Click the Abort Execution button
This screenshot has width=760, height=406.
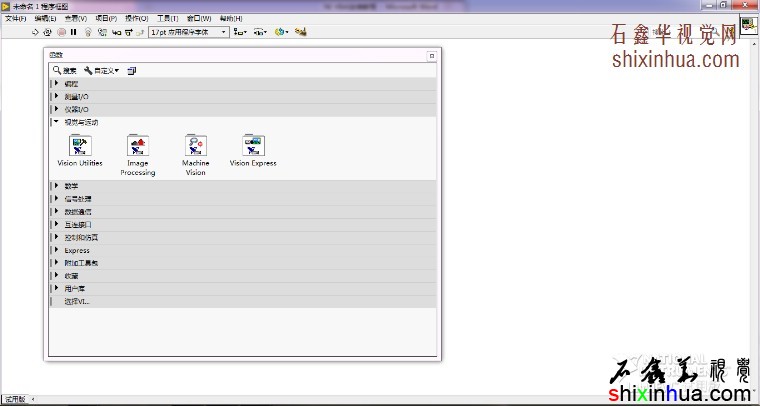pos(61,32)
